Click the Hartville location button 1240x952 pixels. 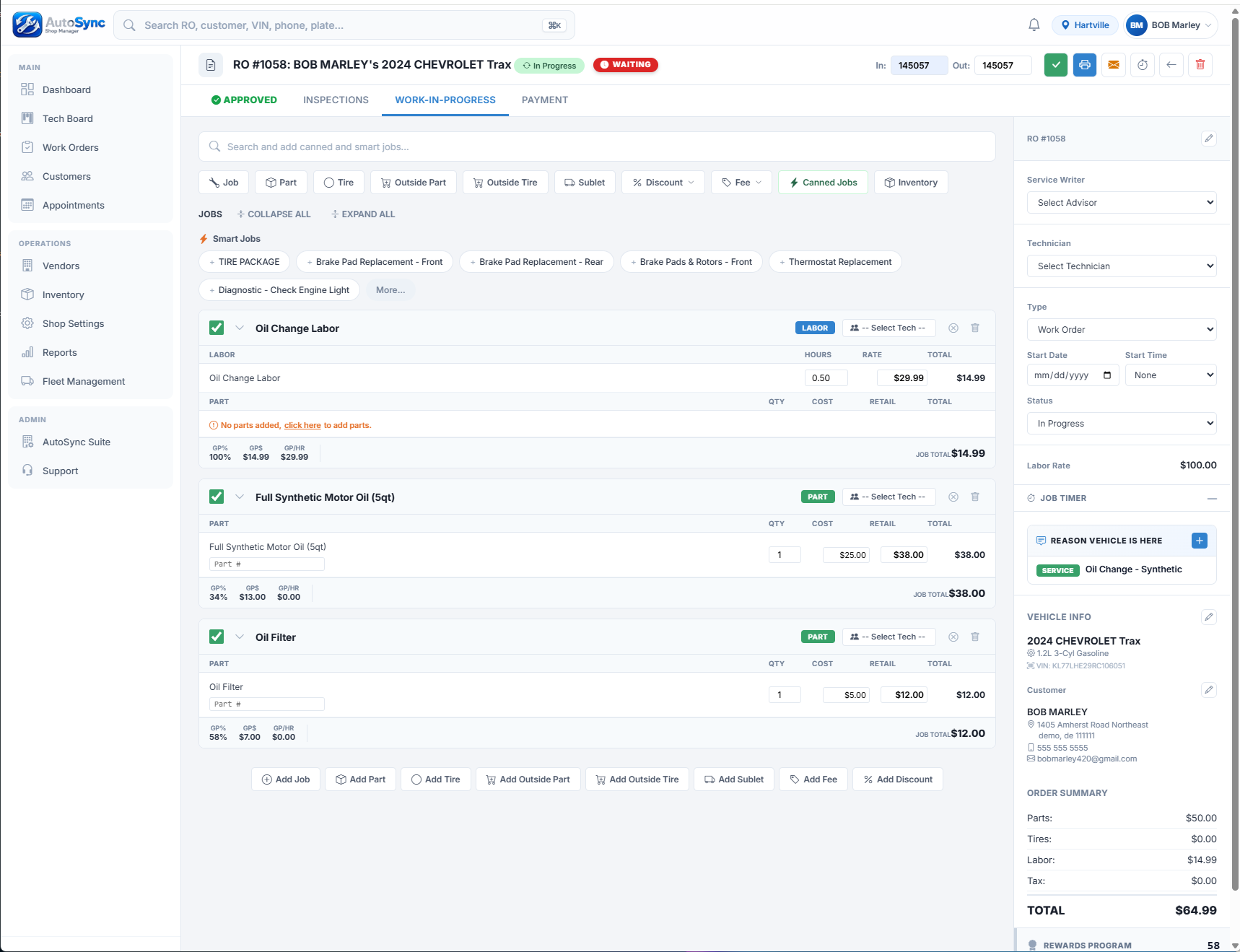coord(1085,25)
